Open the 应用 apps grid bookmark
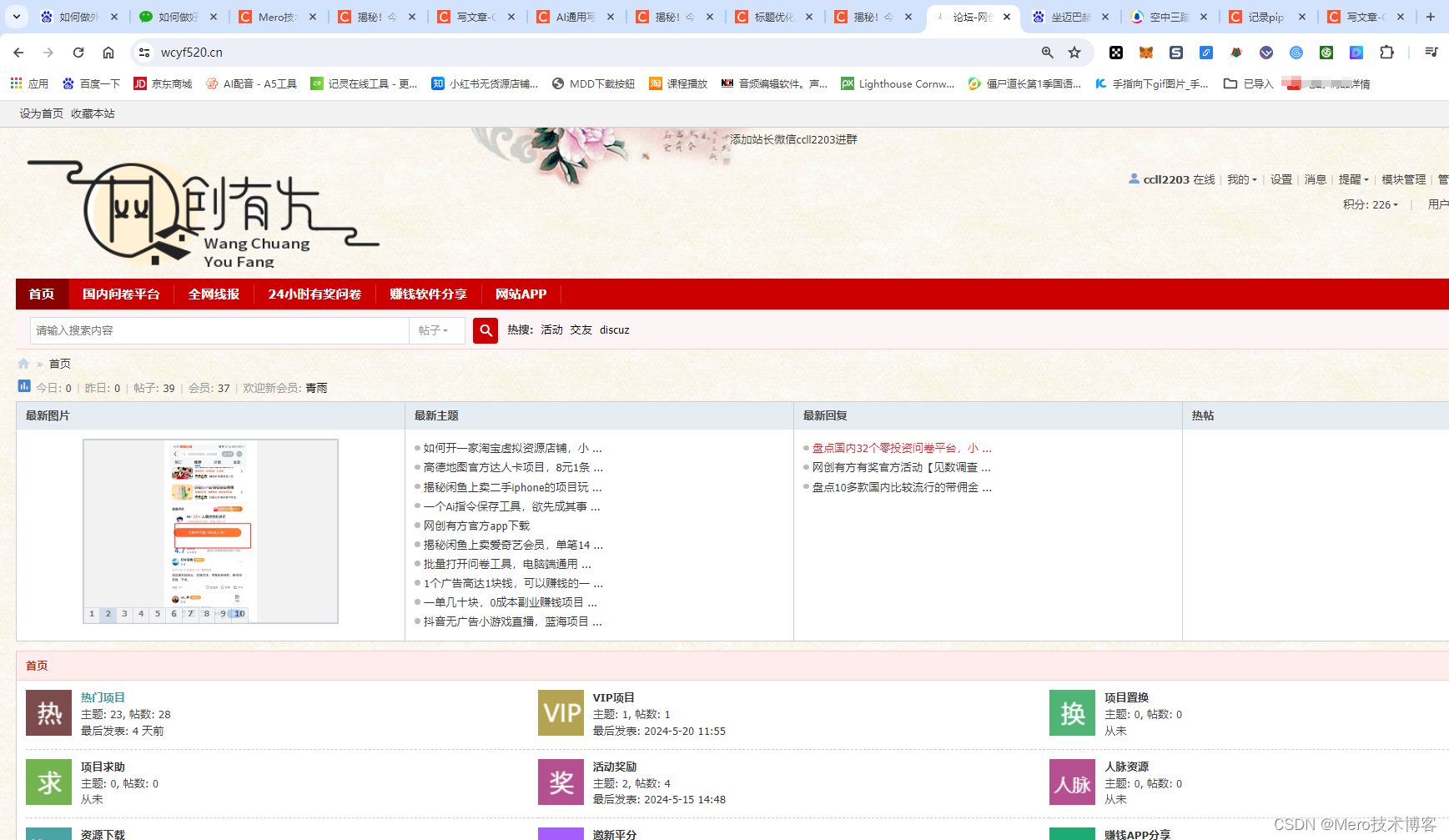 point(29,83)
